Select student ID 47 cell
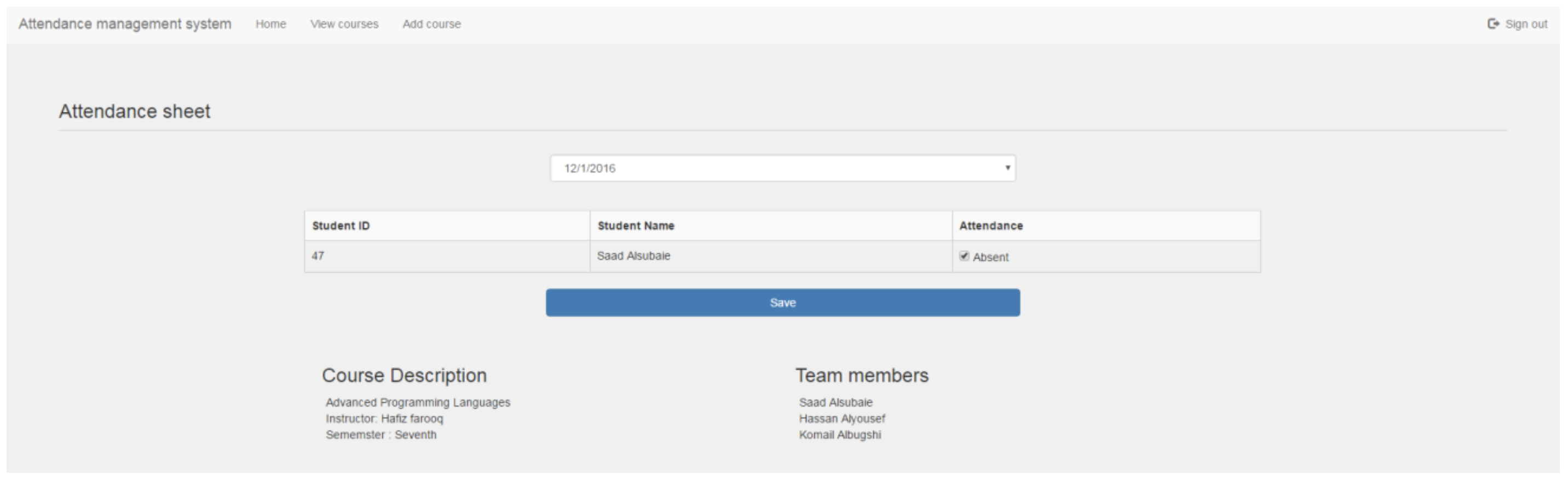1568x480 pixels. tap(447, 256)
